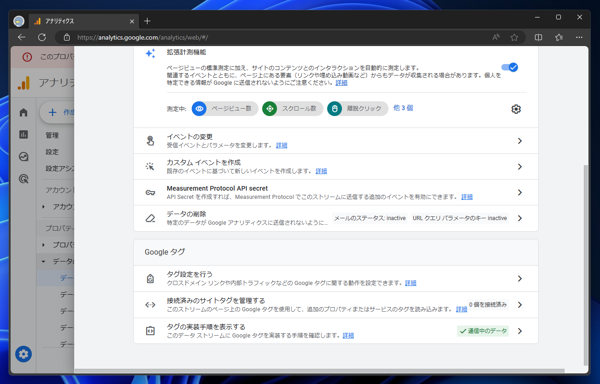Click the 離脱クリック mouse icon chip

tap(357, 109)
